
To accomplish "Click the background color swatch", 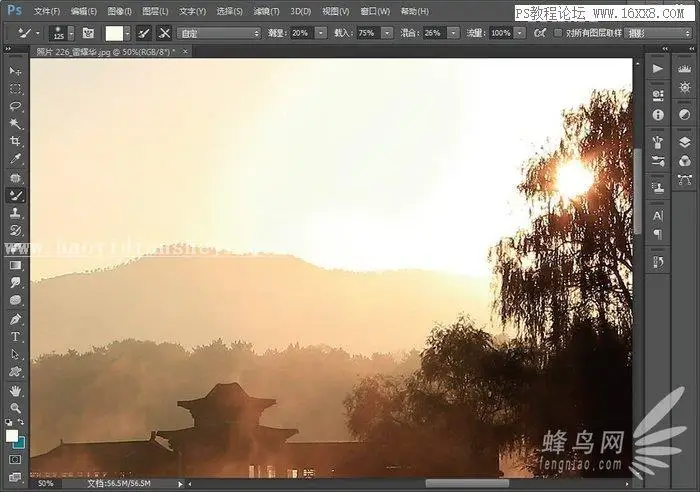I will pos(20,443).
